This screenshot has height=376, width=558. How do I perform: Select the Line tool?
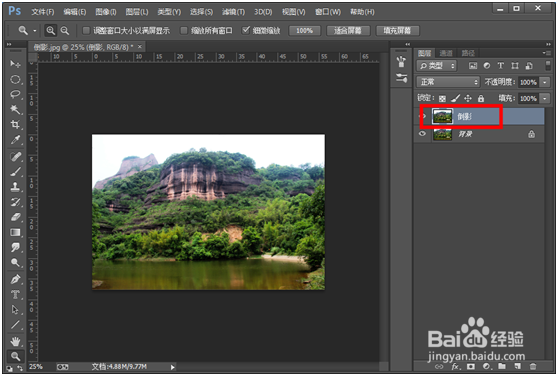coord(15,325)
